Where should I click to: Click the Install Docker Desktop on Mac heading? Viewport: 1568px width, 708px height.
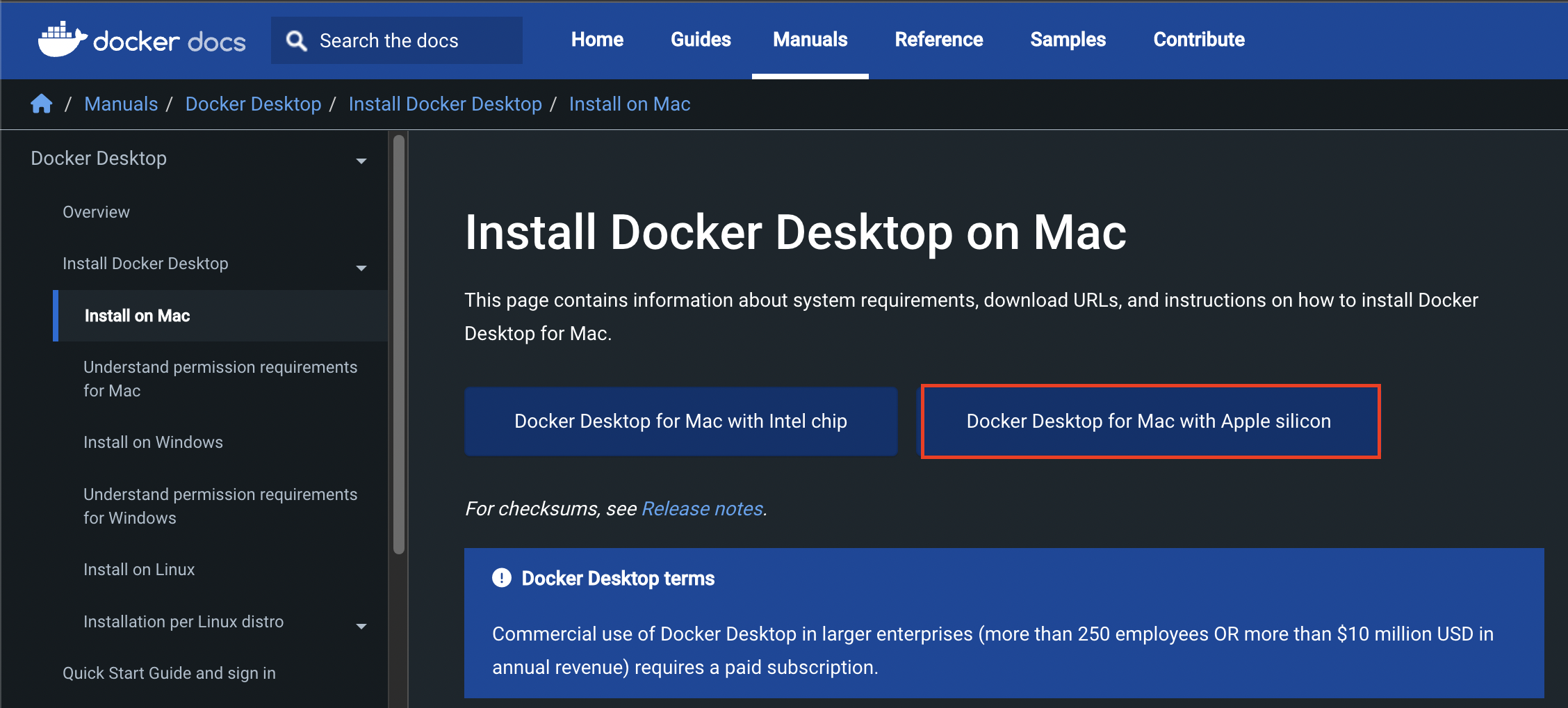click(x=795, y=232)
